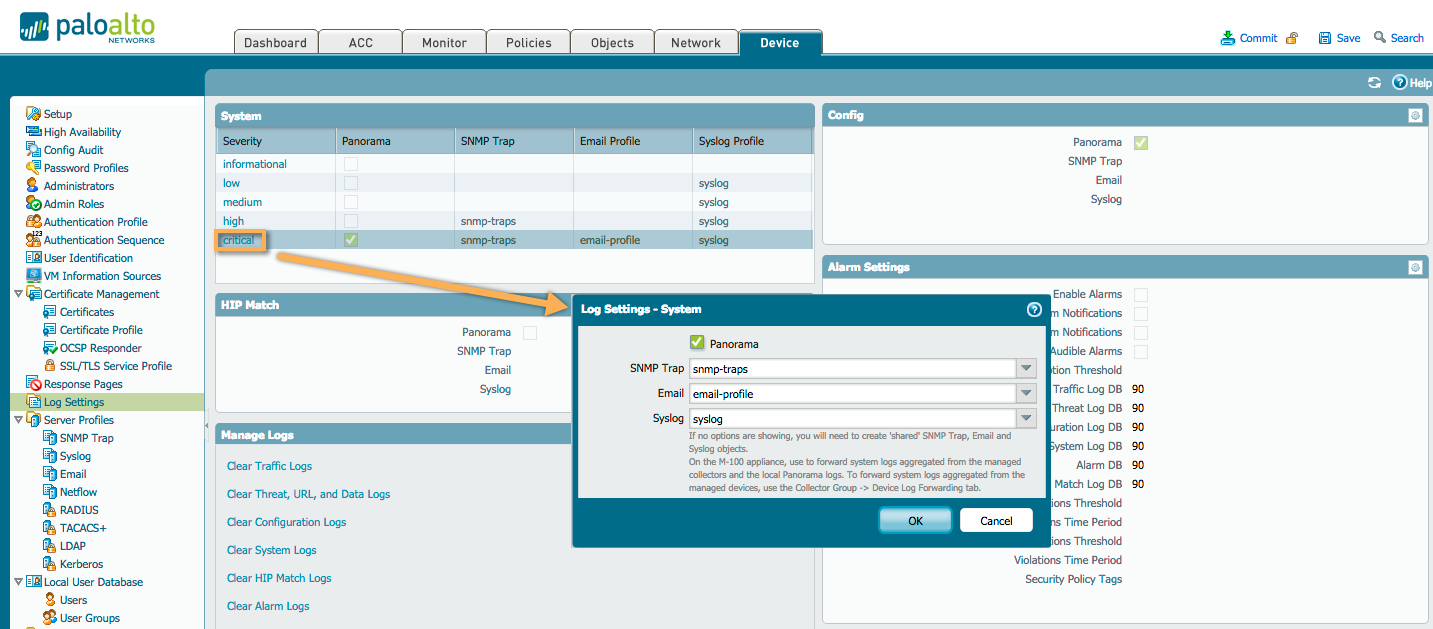The image size is (1433, 629).
Task: Click the gear icon on the Config panel
Action: [1414, 115]
